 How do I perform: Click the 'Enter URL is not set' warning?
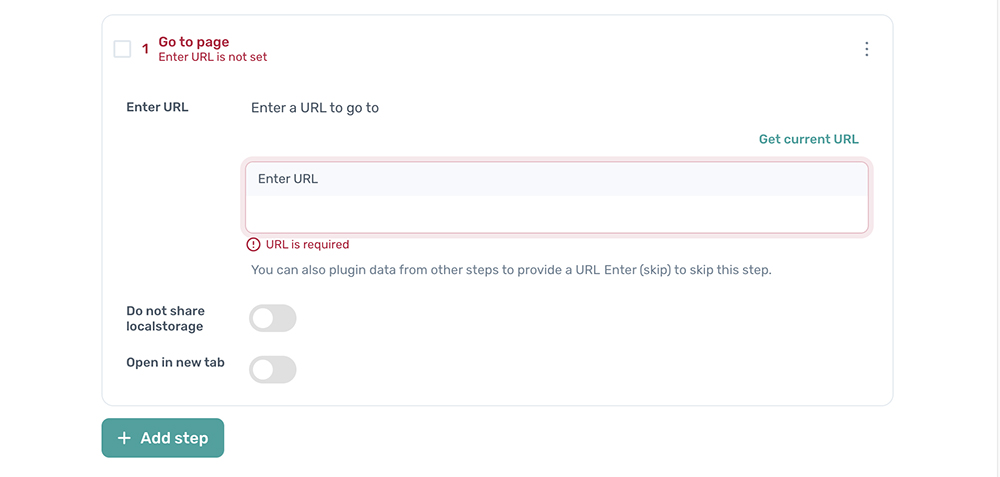(213, 57)
